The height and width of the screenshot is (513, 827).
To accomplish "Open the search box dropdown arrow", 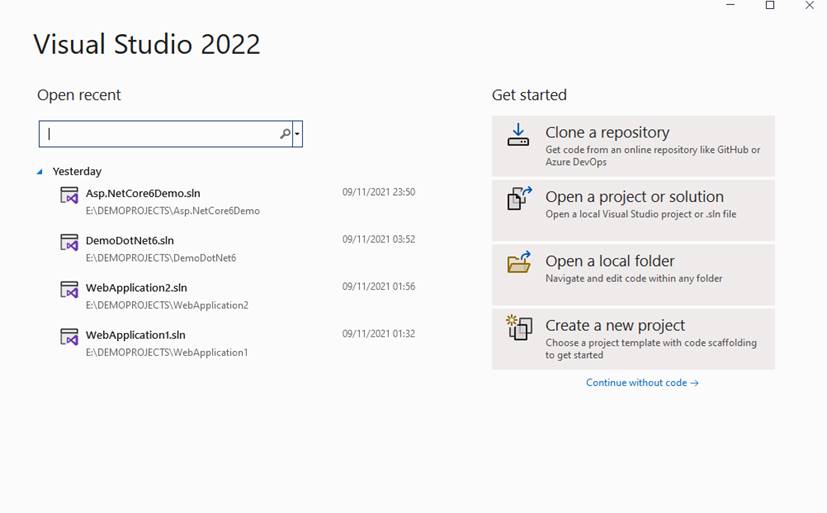I will click(297, 134).
